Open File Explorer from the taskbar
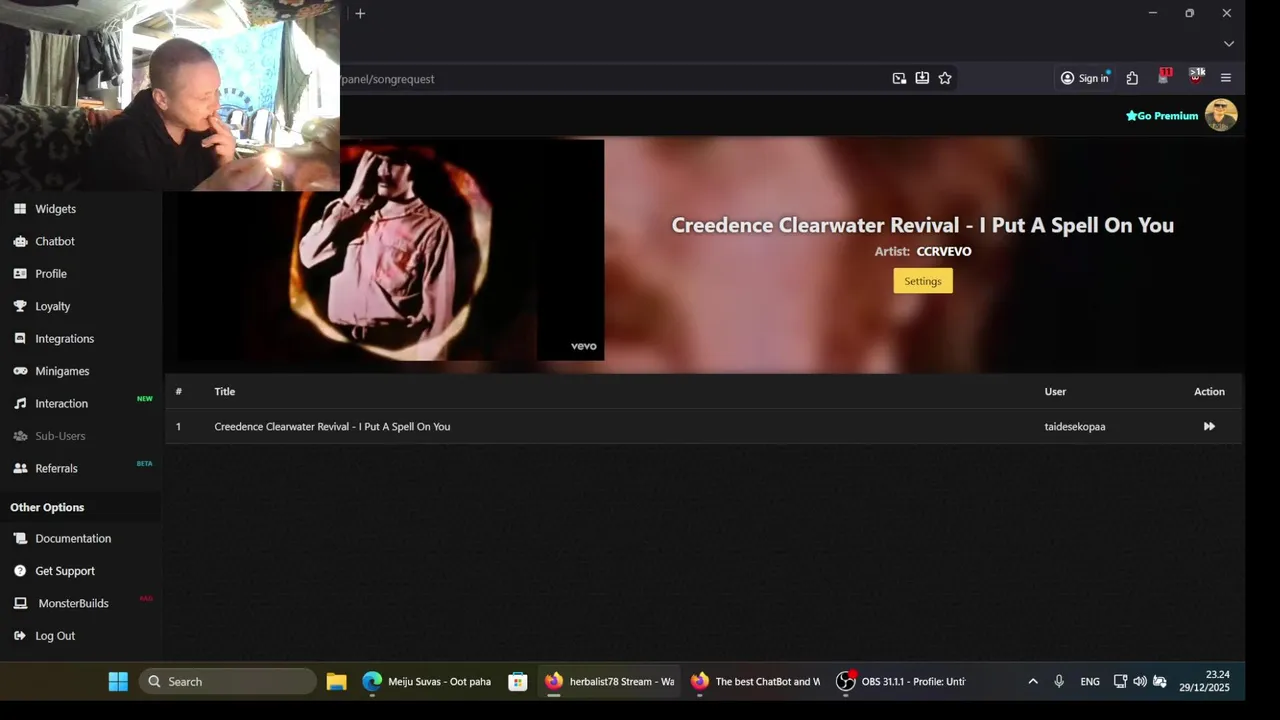The height and width of the screenshot is (720, 1280). pos(336,682)
